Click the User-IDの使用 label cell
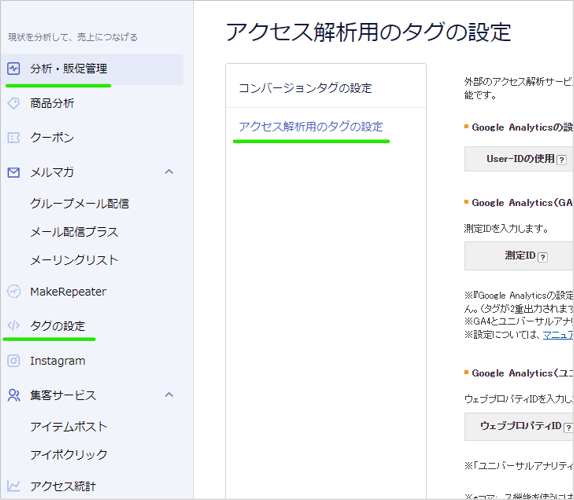 pyautogui.click(x=519, y=159)
